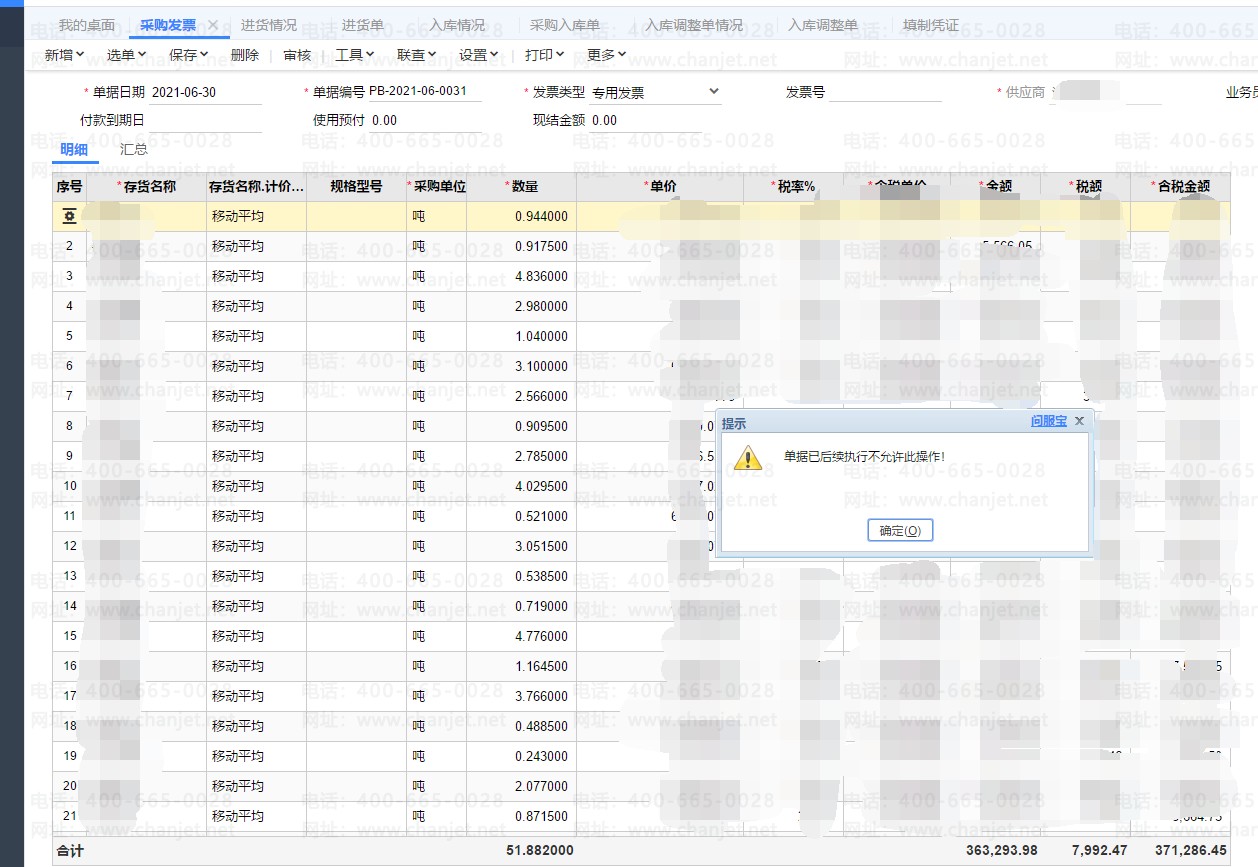Image resolution: width=1258 pixels, height=867 pixels.
Task: Click the warning icon in the dialog
Action: (x=748, y=457)
